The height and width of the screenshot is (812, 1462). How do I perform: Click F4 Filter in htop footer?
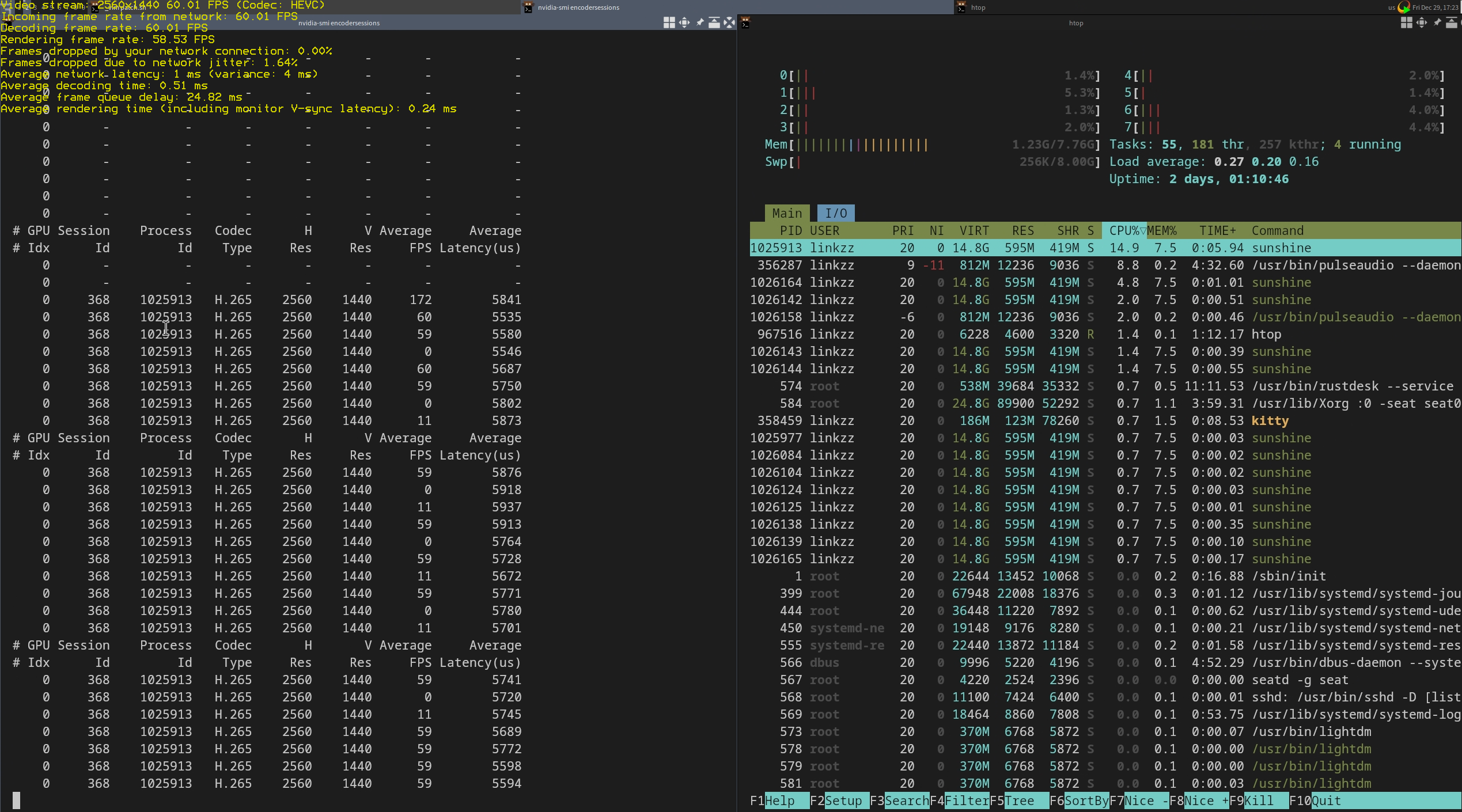(x=959, y=800)
